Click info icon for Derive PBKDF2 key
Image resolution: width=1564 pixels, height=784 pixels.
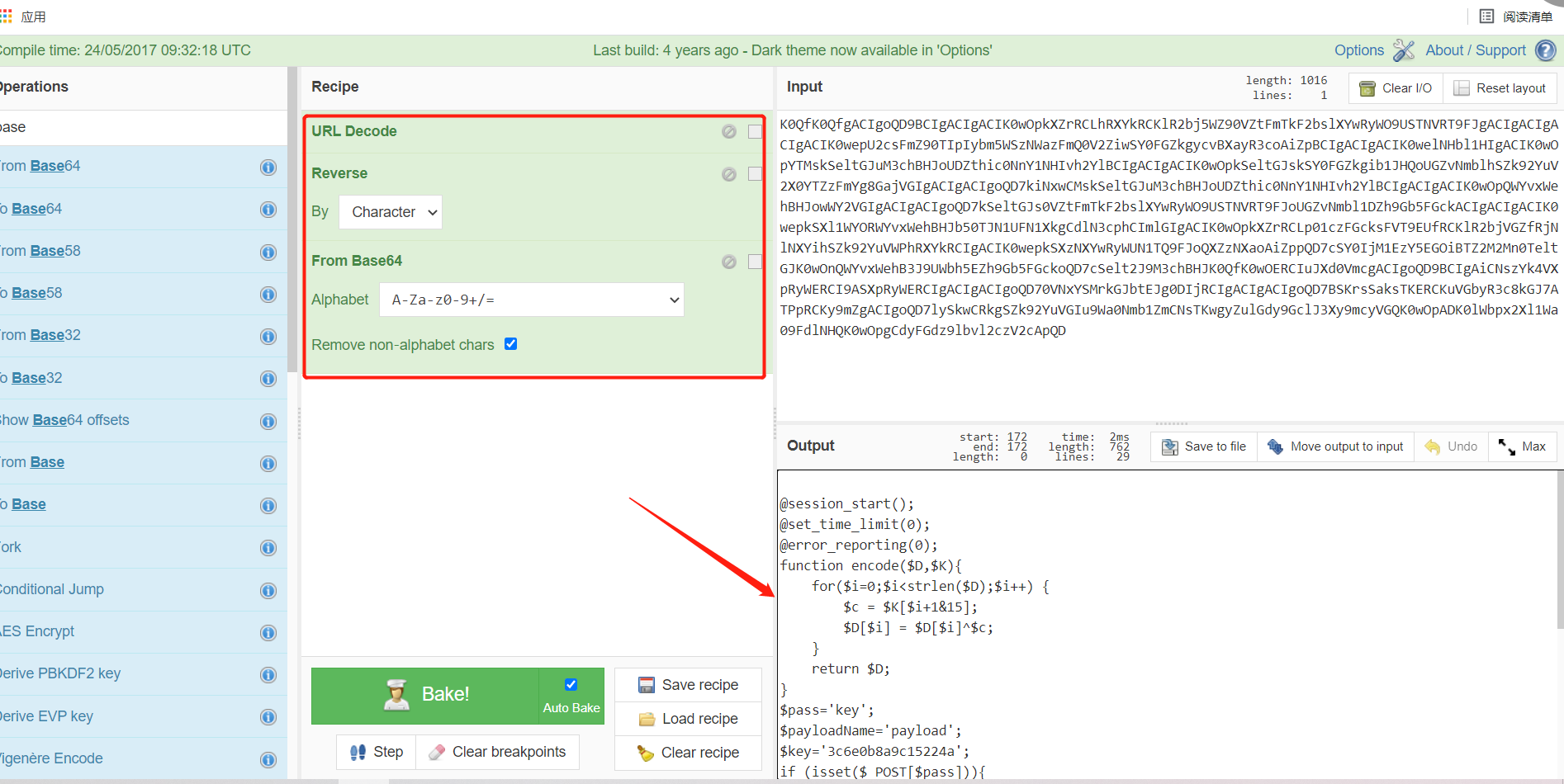click(x=268, y=675)
